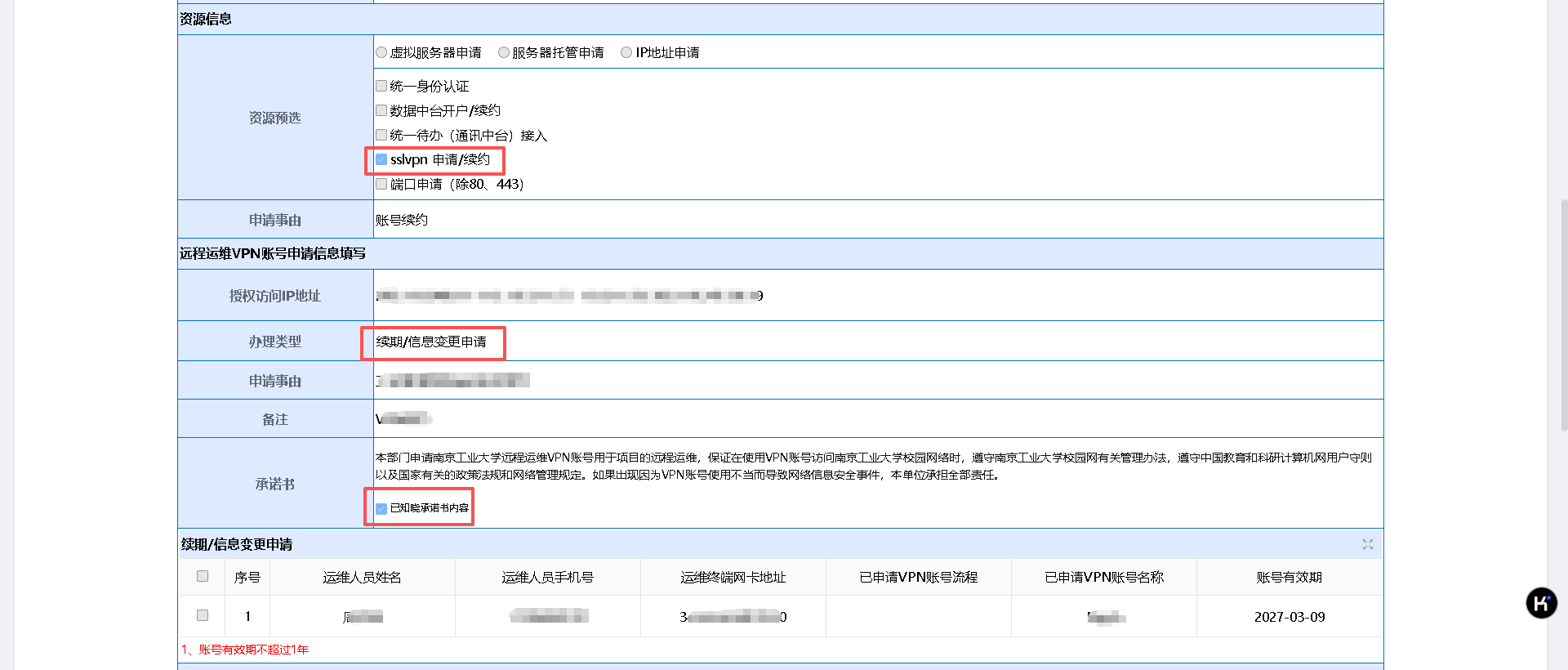
Task: Select all rows via table header checkbox
Action: 203,576
